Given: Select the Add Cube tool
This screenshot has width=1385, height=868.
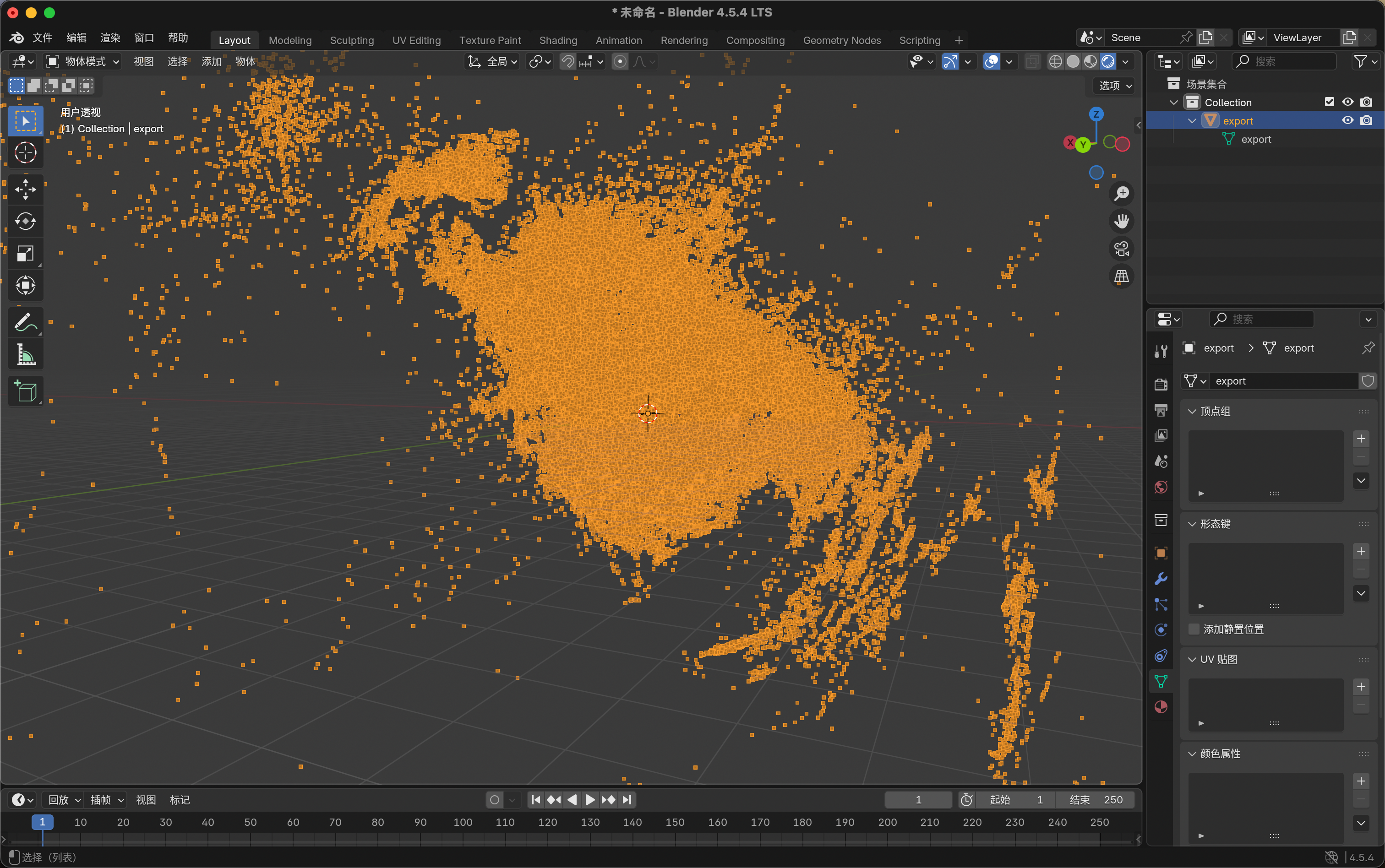Looking at the screenshot, I should [x=25, y=391].
